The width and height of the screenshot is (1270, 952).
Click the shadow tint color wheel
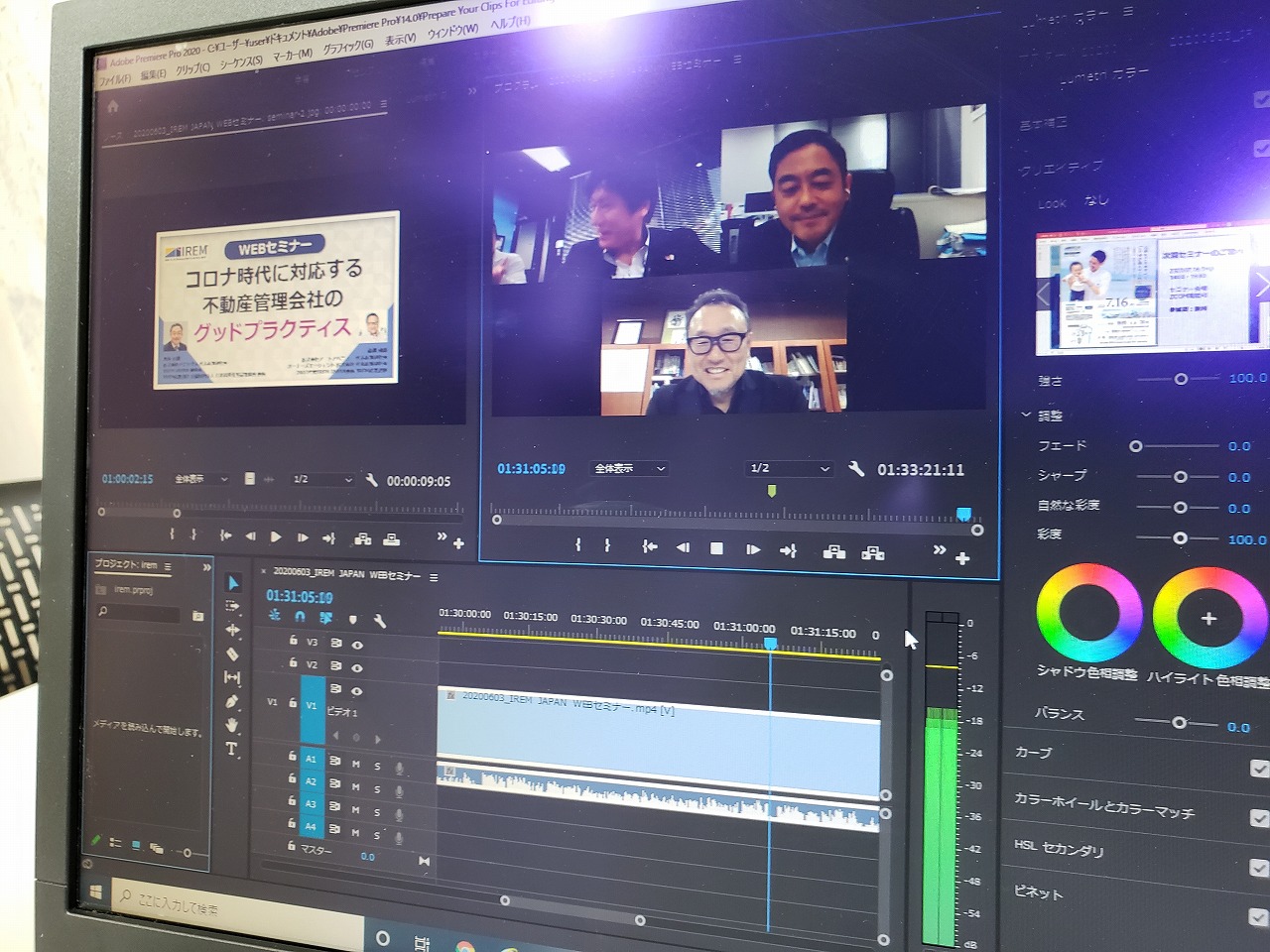pyautogui.click(x=1088, y=613)
